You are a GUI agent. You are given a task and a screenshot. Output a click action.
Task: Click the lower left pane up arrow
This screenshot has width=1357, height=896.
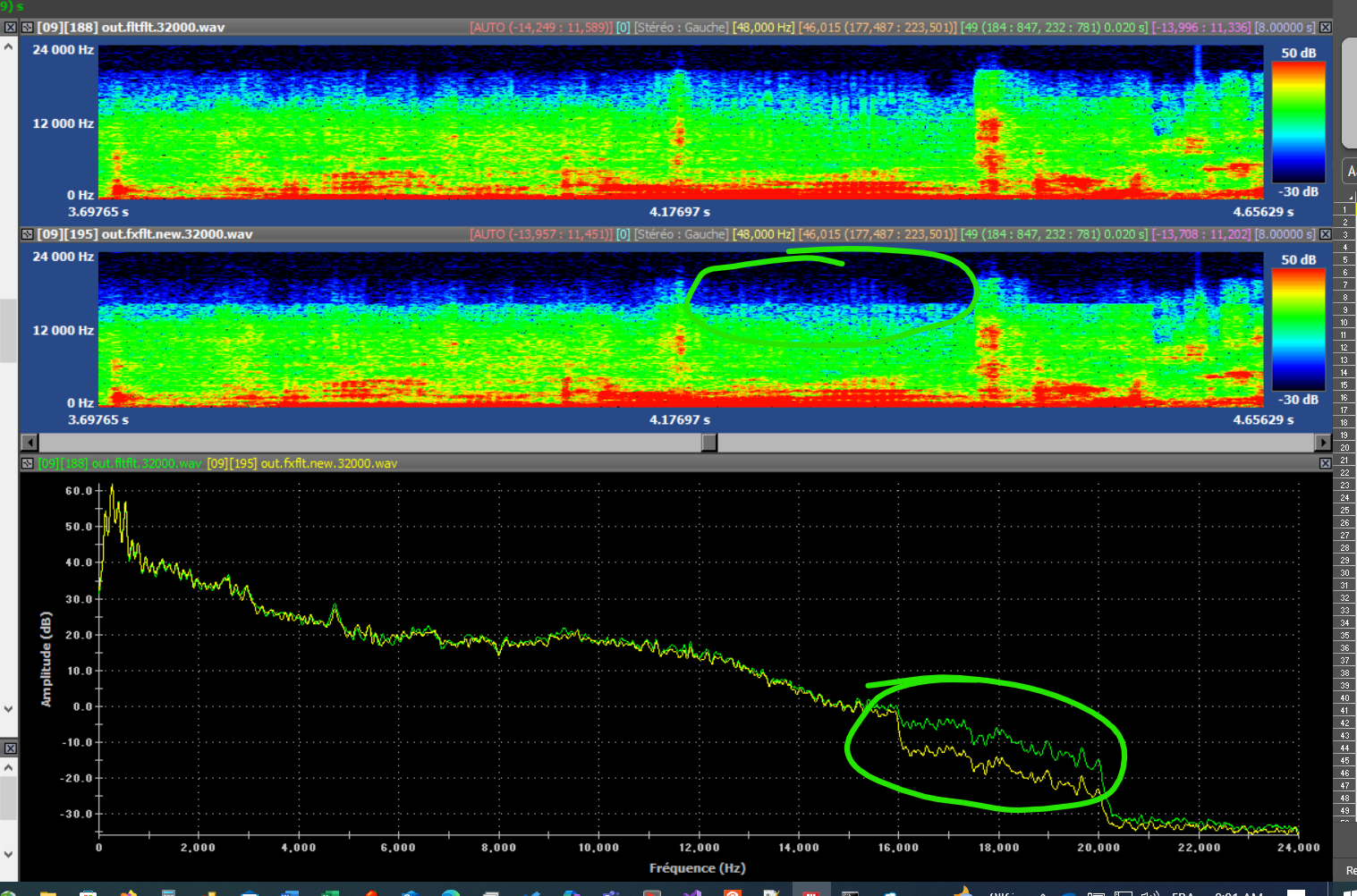click(9, 767)
